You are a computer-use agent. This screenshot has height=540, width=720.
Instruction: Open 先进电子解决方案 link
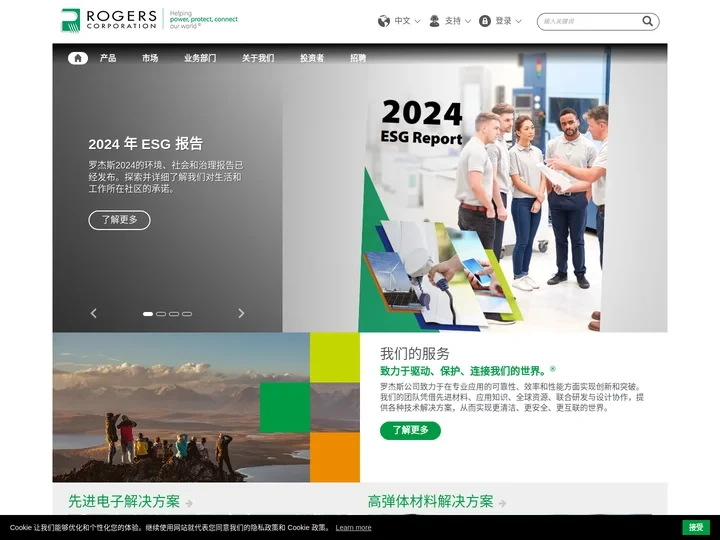pos(124,501)
